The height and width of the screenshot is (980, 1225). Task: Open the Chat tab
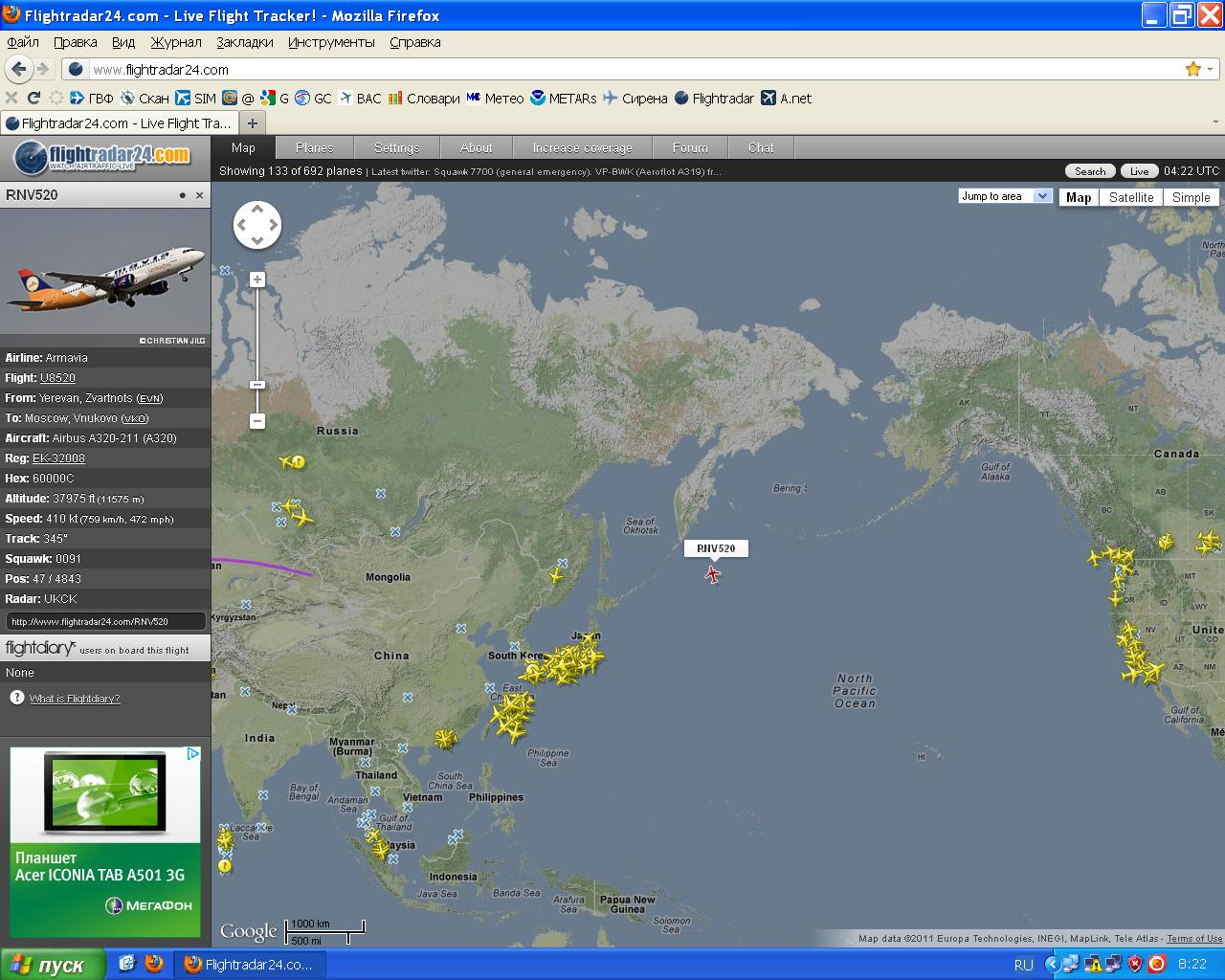tap(761, 147)
